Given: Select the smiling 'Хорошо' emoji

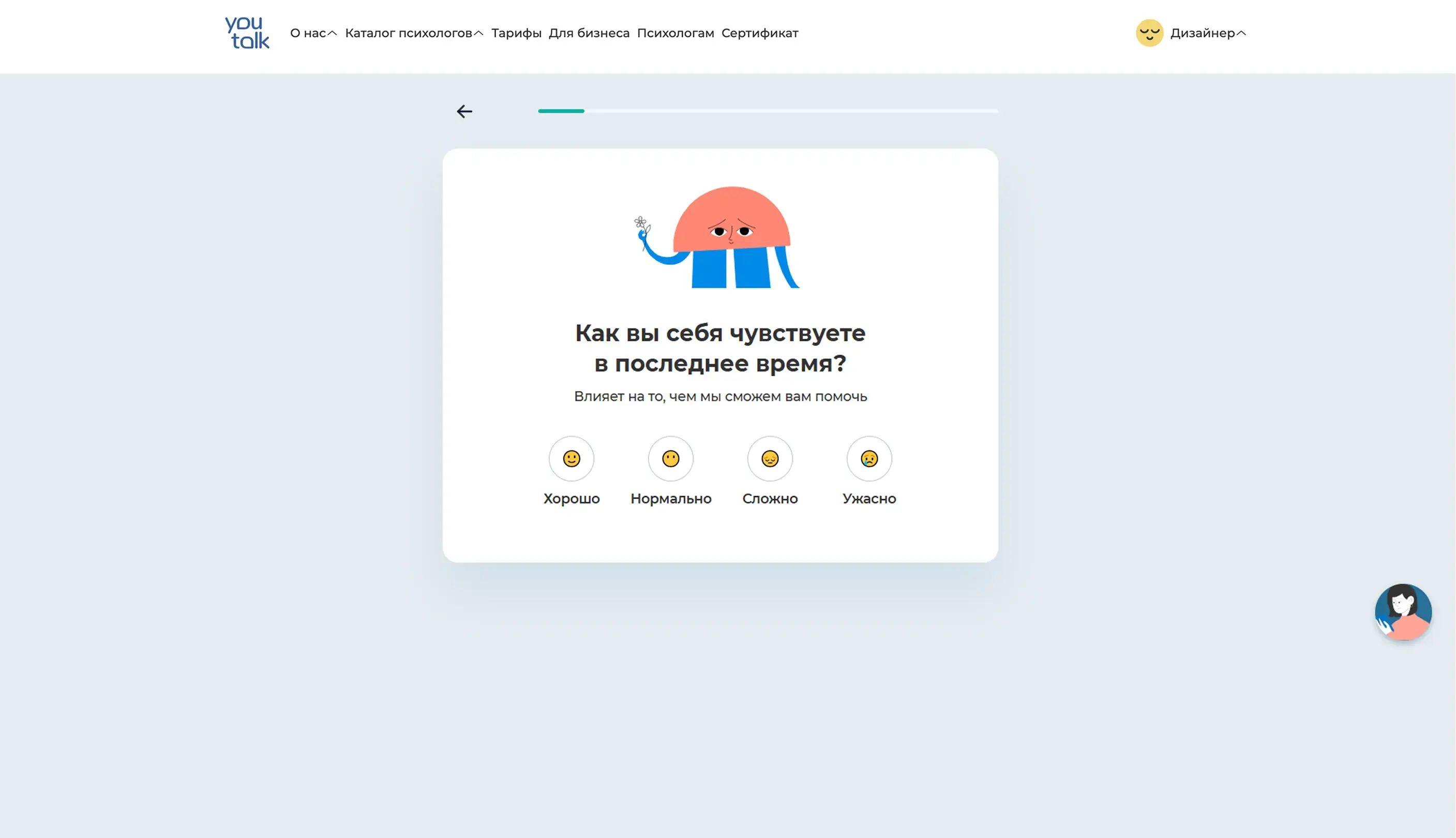Looking at the screenshot, I should (x=571, y=459).
